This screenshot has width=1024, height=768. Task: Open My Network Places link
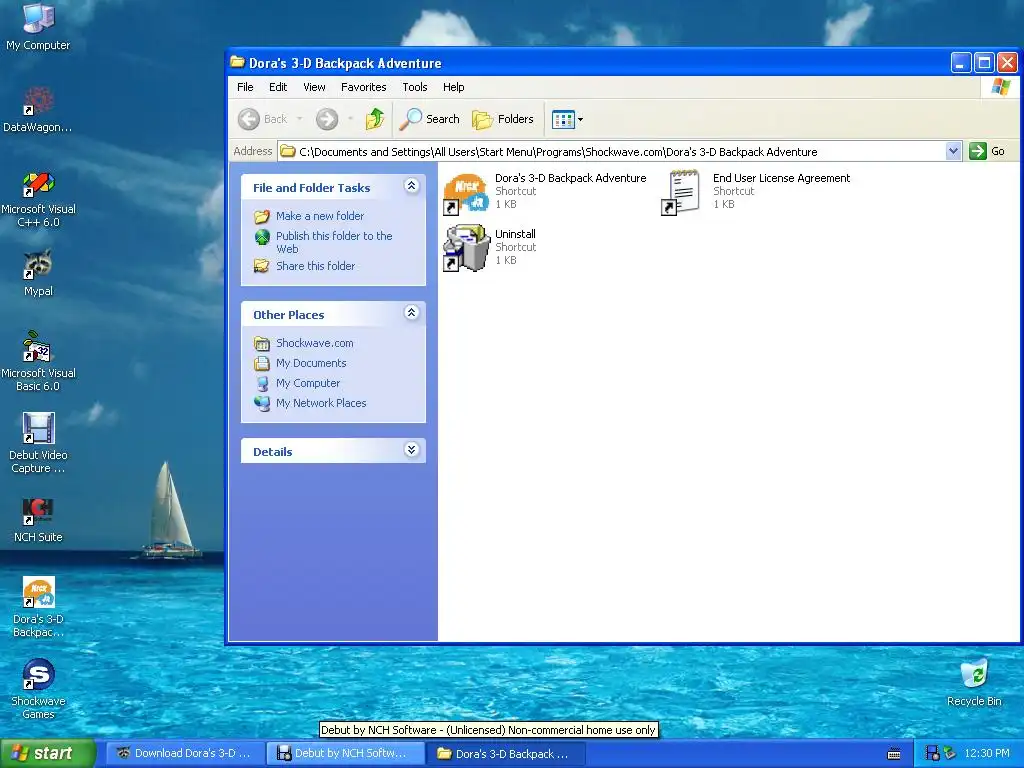pyautogui.click(x=321, y=403)
